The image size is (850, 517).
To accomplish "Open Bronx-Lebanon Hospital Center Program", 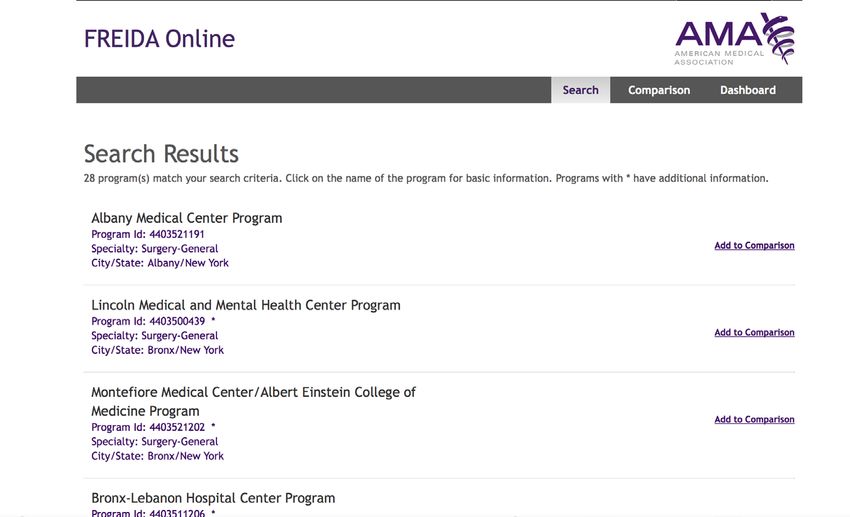I will pyautogui.click(x=213, y=498).
